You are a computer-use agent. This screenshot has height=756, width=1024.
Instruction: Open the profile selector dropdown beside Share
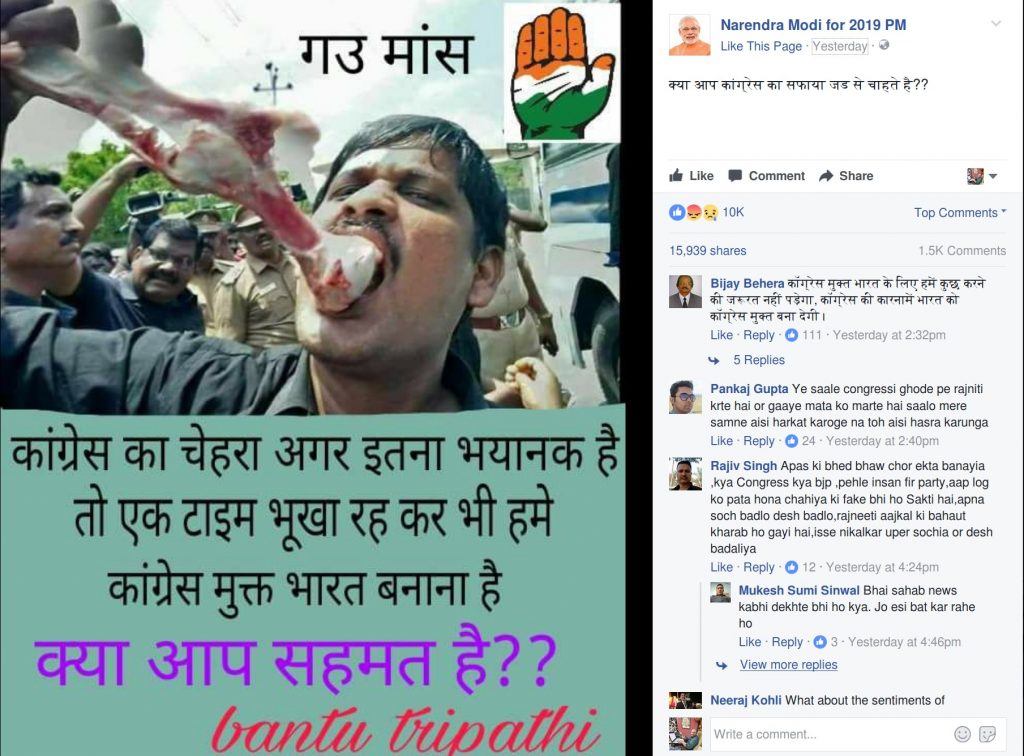click(x=982, y=176)
